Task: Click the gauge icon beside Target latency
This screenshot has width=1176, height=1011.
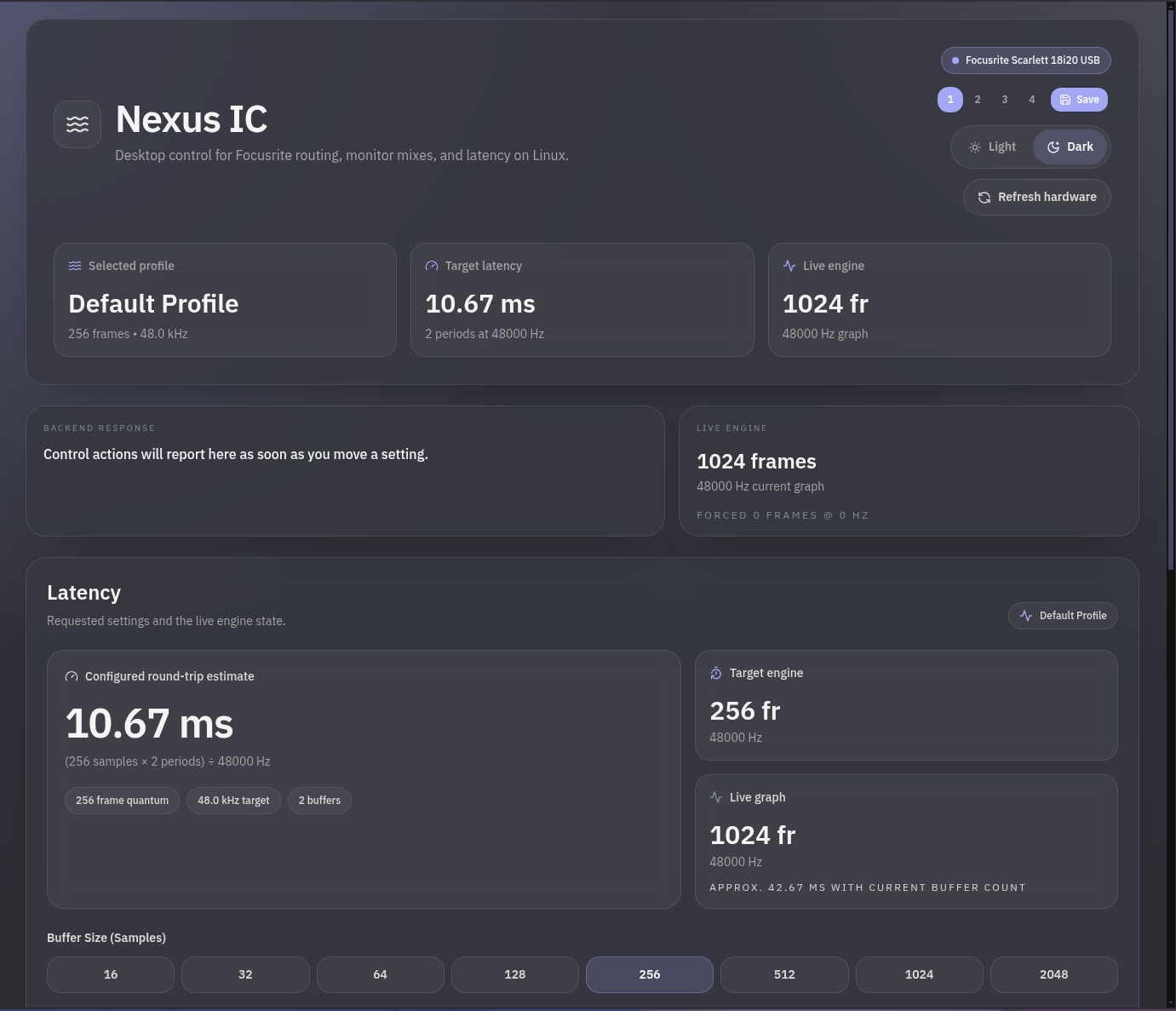Action: (432, 266)
